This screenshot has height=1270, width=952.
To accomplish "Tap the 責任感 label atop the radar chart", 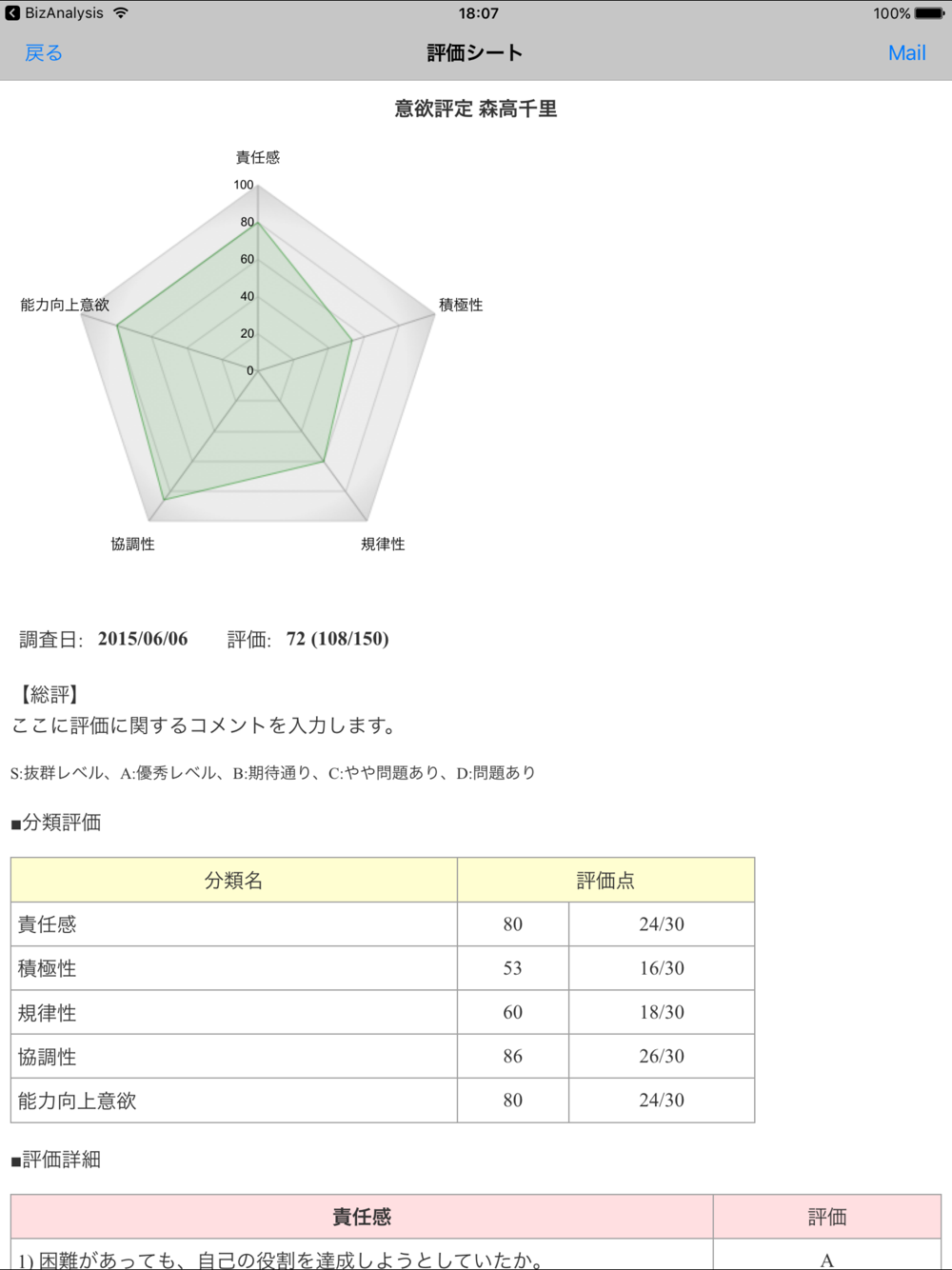I will click(x=258, y=157).
